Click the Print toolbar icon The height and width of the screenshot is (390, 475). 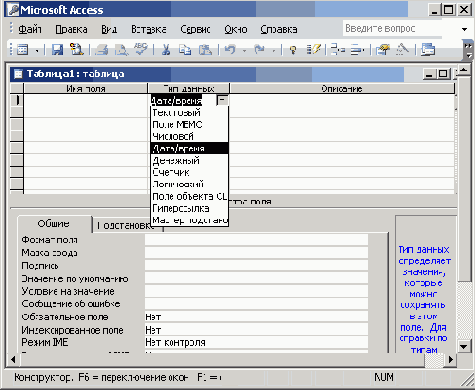[102, 50]
